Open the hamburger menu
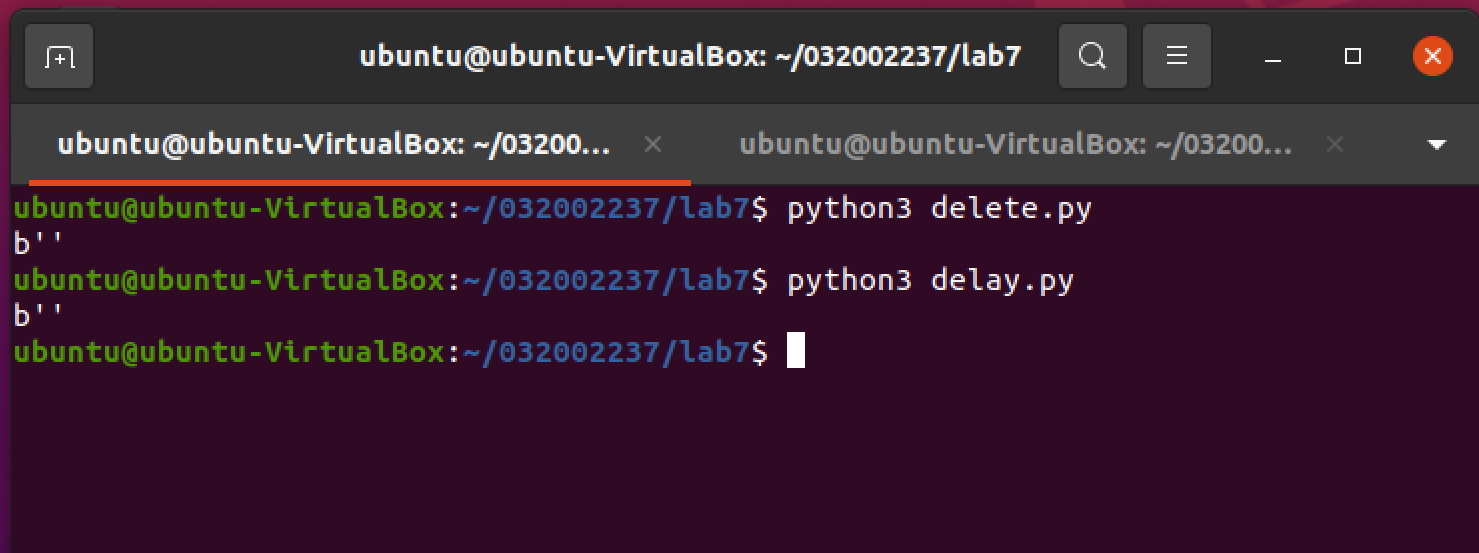 (x=1177, y=56)
